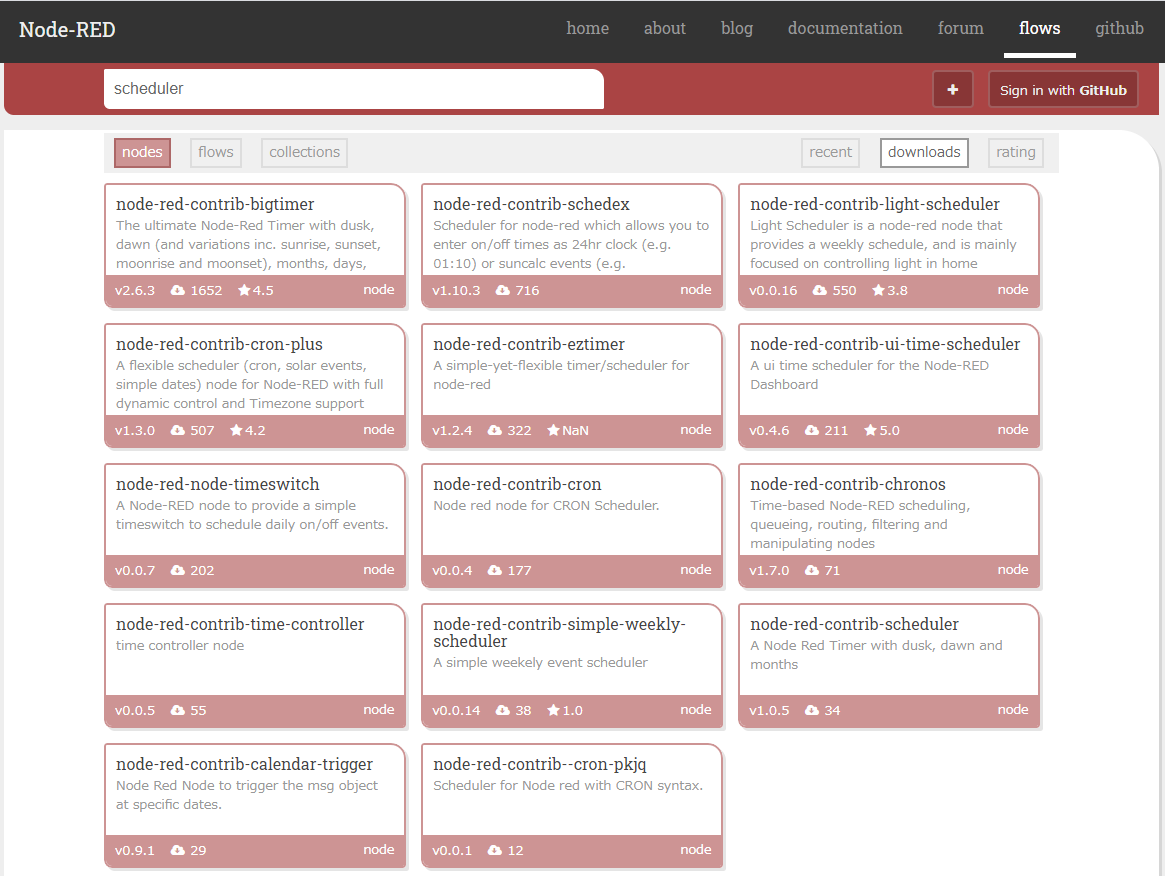Click the node label on calendar-trigger card
1165x876 pixels.
[x=379, y=850]
